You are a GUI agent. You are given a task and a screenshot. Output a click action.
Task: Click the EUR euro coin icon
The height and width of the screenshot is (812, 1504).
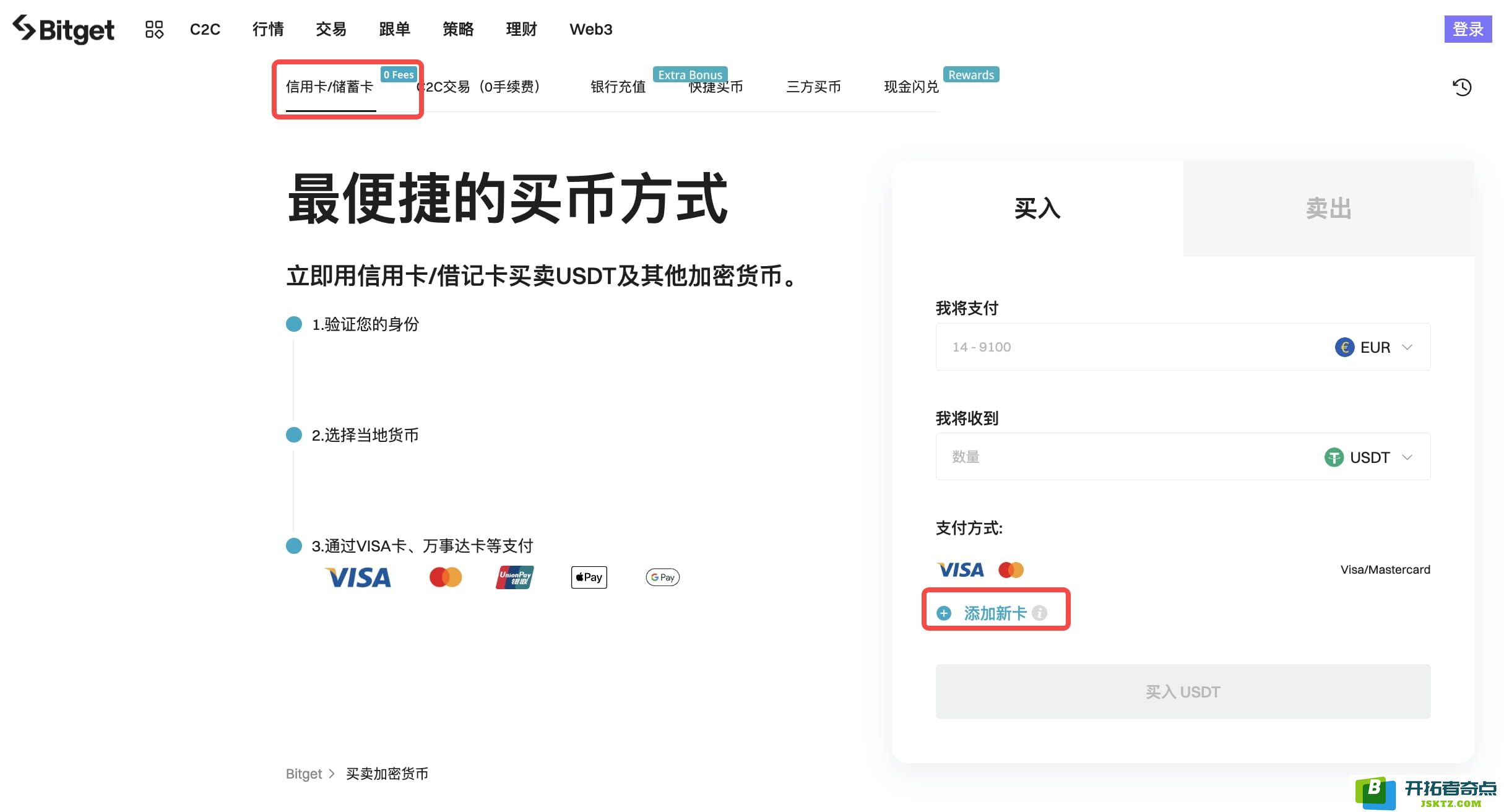pyautogui.click(x=1344, y=347)
